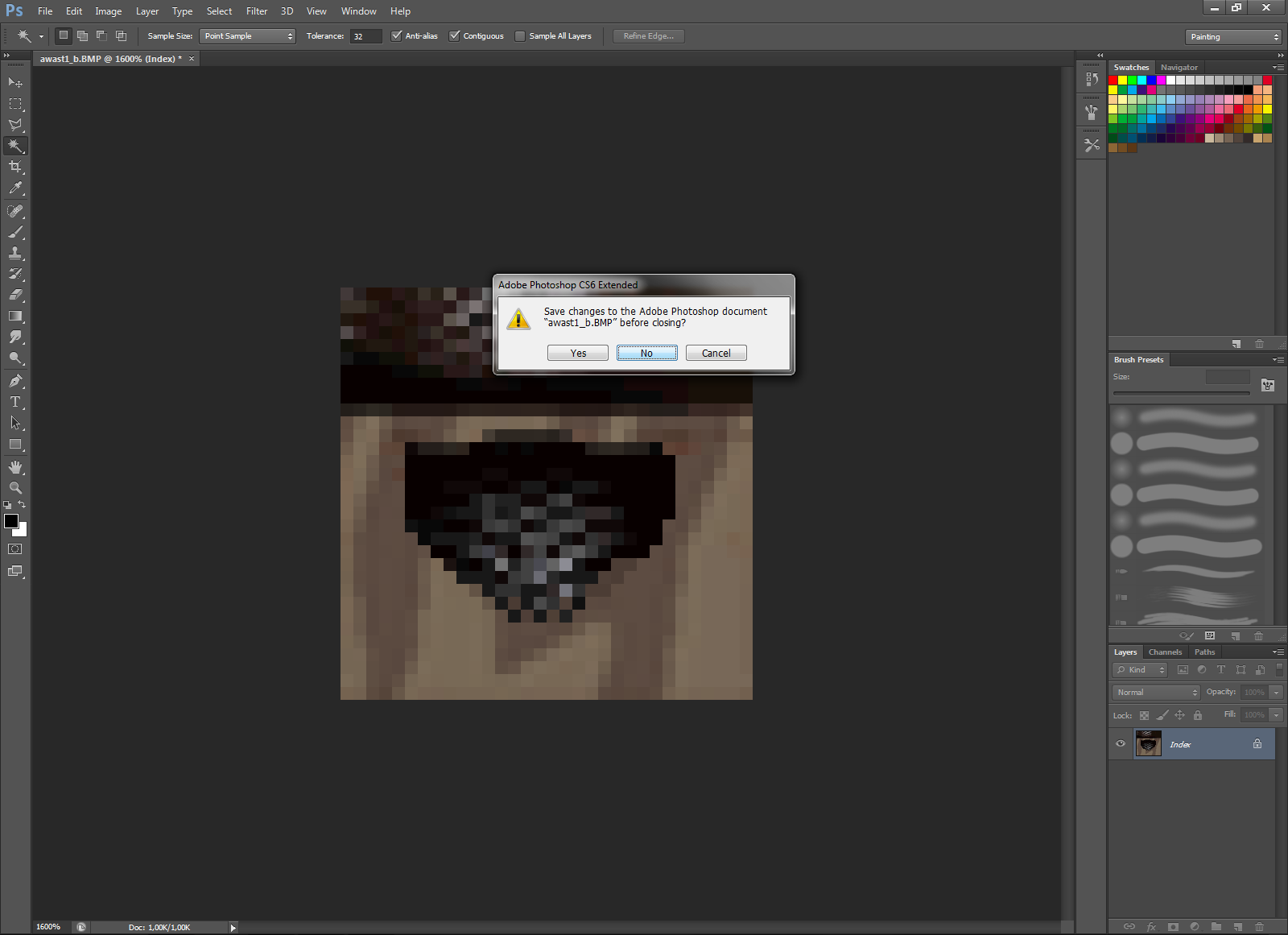Select the Move tool

15,83
